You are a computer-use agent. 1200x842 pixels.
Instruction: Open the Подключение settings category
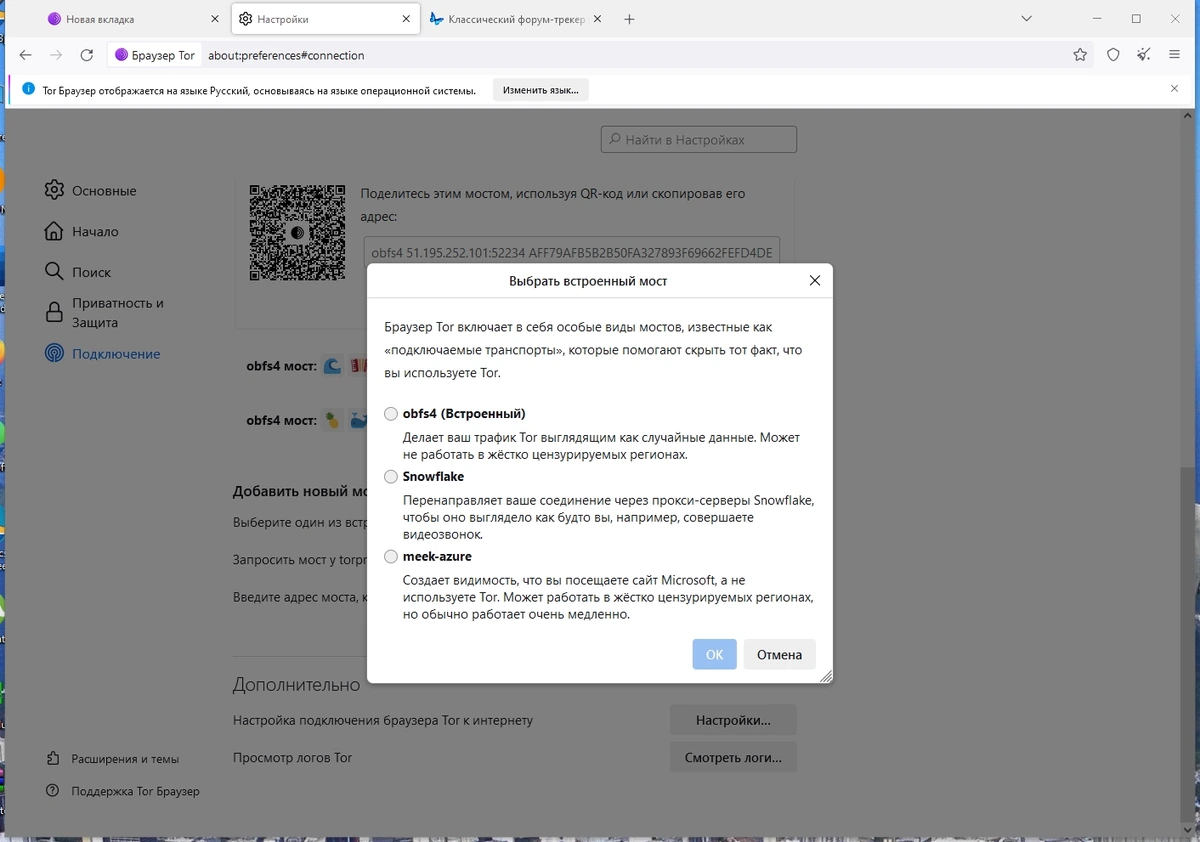pyautogui.click(x=116, y=354)
